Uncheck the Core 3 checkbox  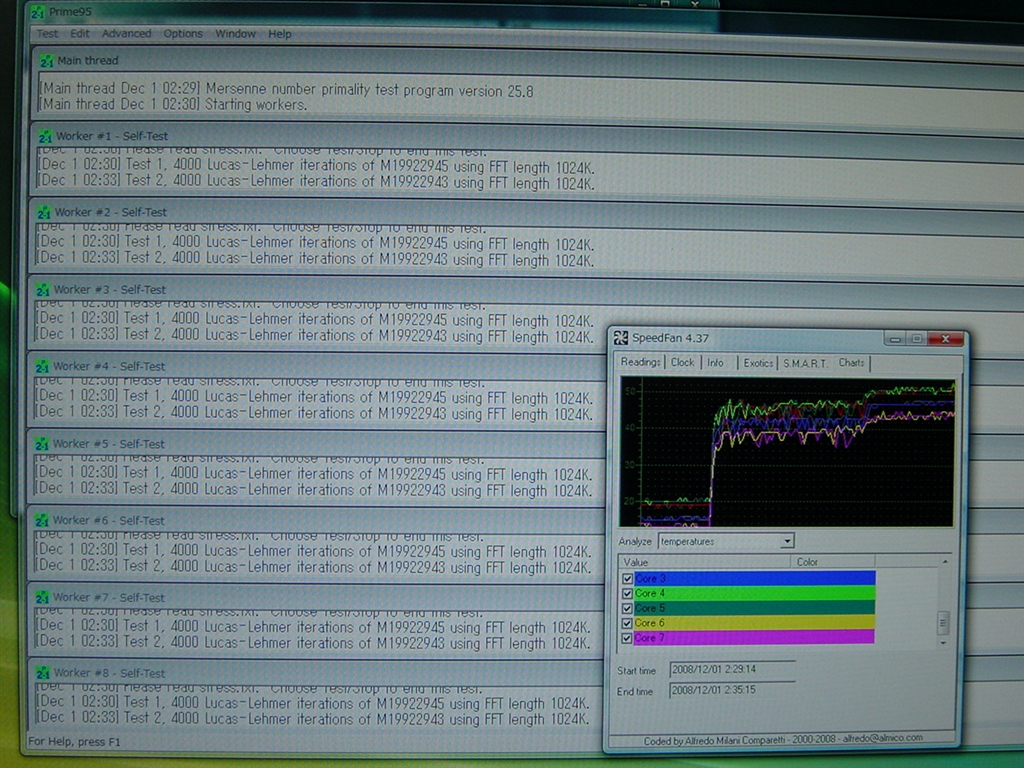pyautogui.click(x=628, y=579)
